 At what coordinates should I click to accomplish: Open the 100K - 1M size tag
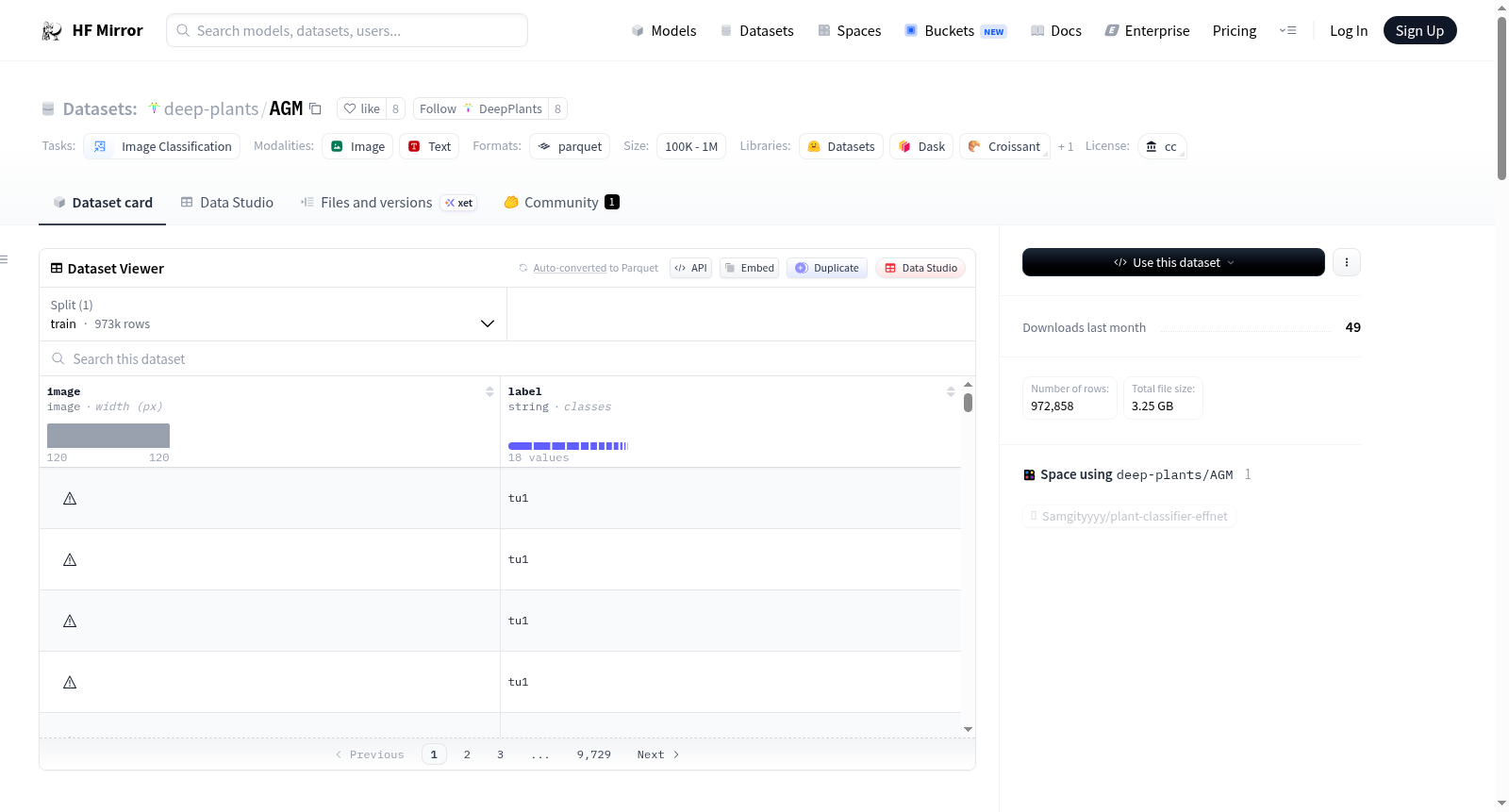(x=691, y=146)
